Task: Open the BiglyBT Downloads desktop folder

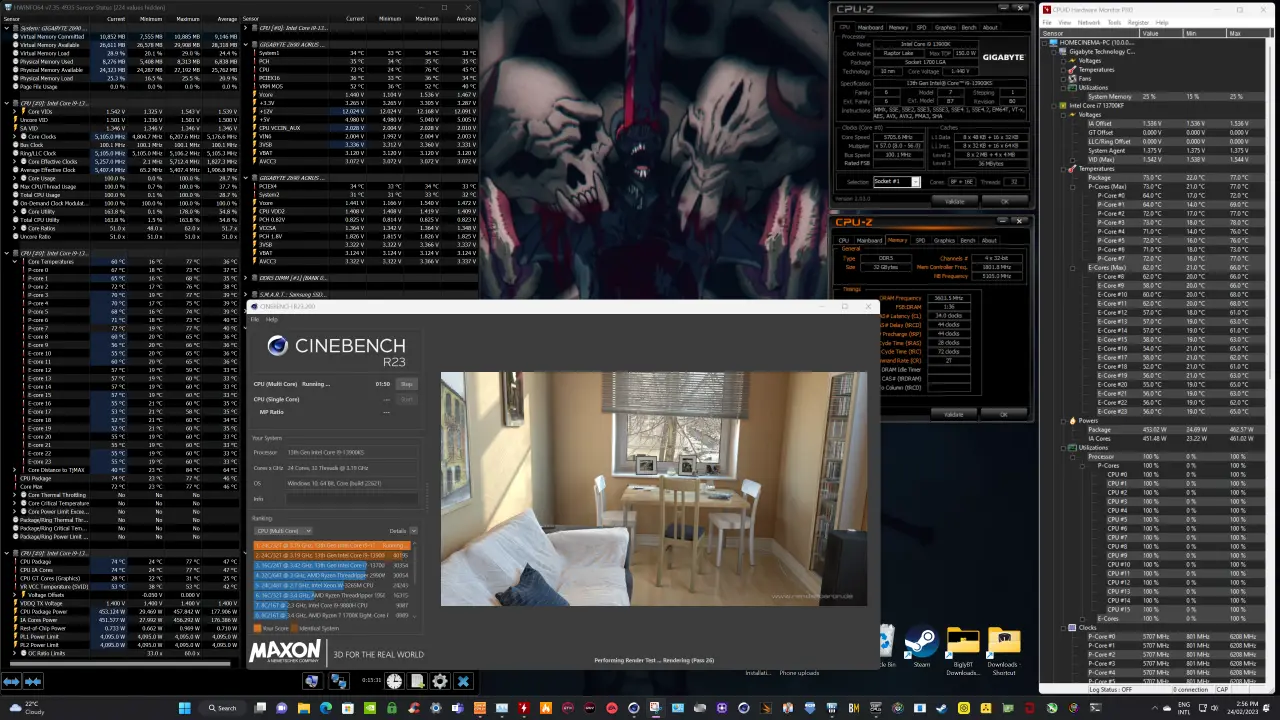Action: click(x=963, y=651)
